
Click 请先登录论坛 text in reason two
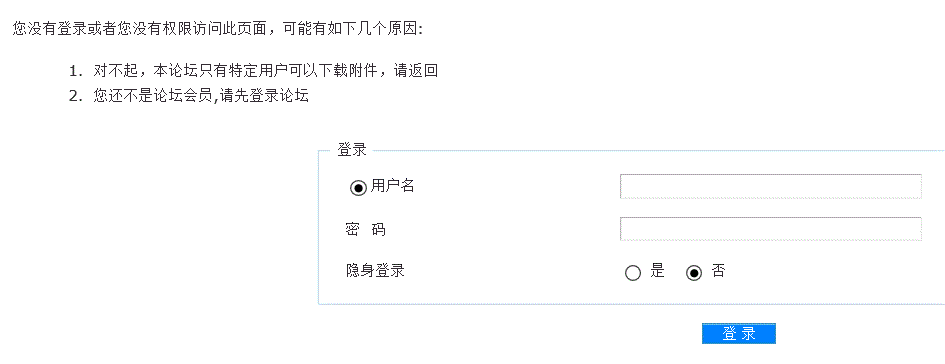tap(264, 96)
